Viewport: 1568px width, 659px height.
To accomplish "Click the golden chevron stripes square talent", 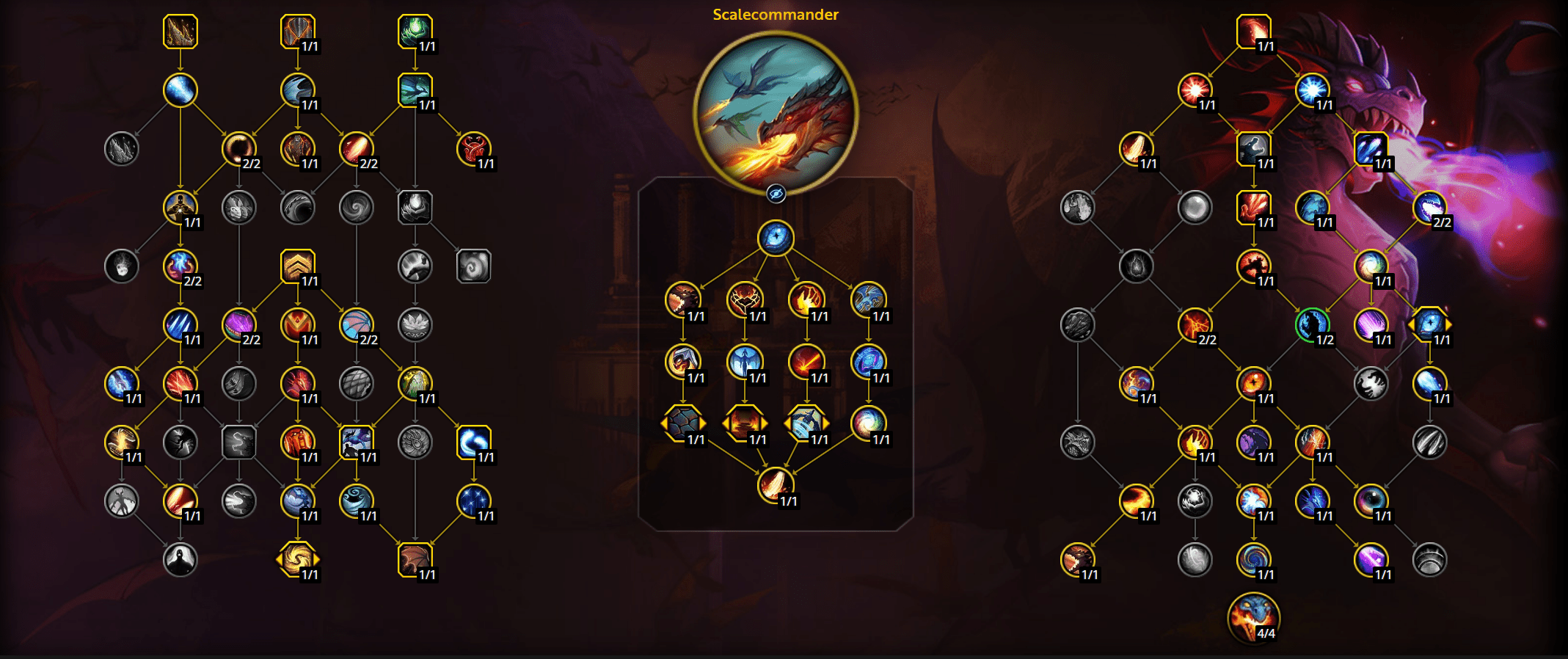I will (297, 266).
